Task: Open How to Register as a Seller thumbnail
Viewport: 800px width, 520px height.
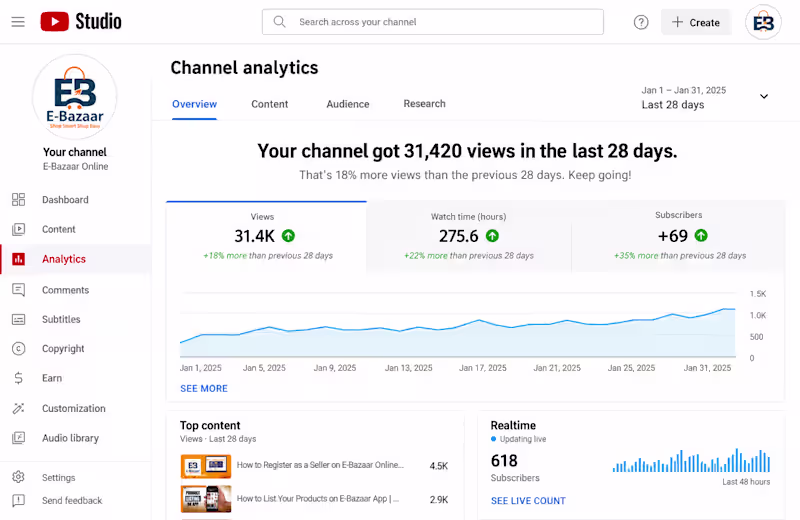Action: pos(206,466)
